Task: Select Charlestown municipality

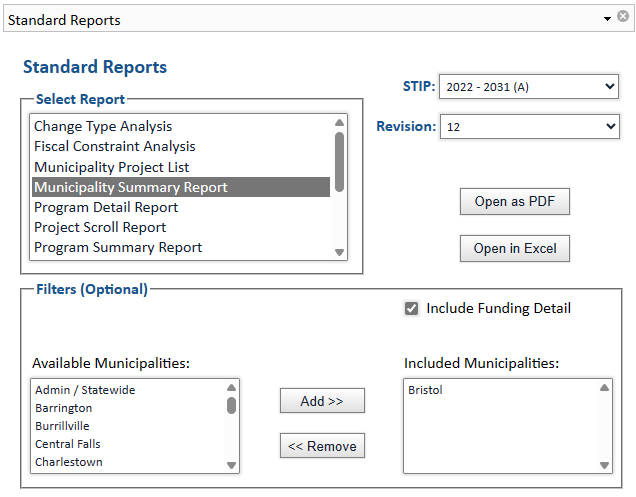Action: pos(128,462)
